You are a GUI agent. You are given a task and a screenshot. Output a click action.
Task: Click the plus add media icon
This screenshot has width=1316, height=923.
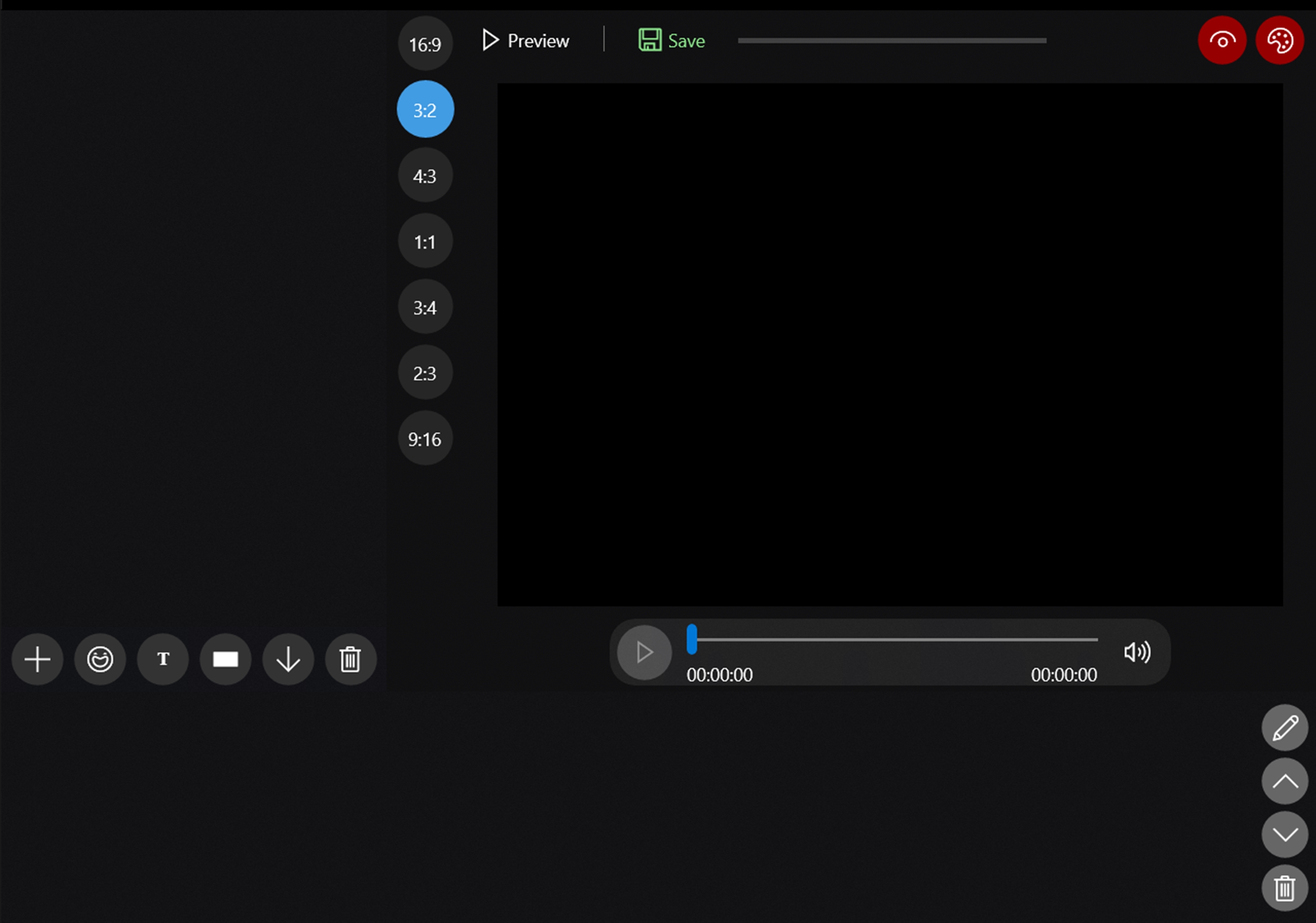37,659
